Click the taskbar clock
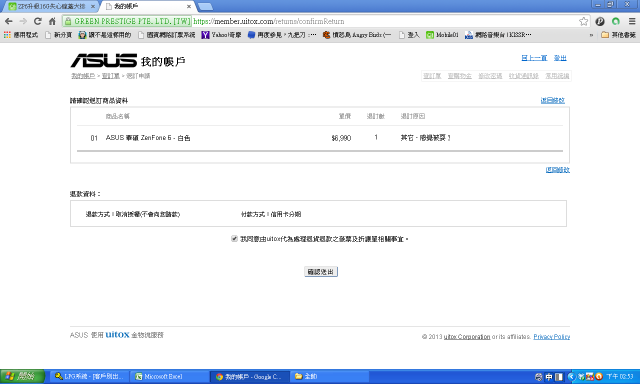640x384 pixels. 620,376
